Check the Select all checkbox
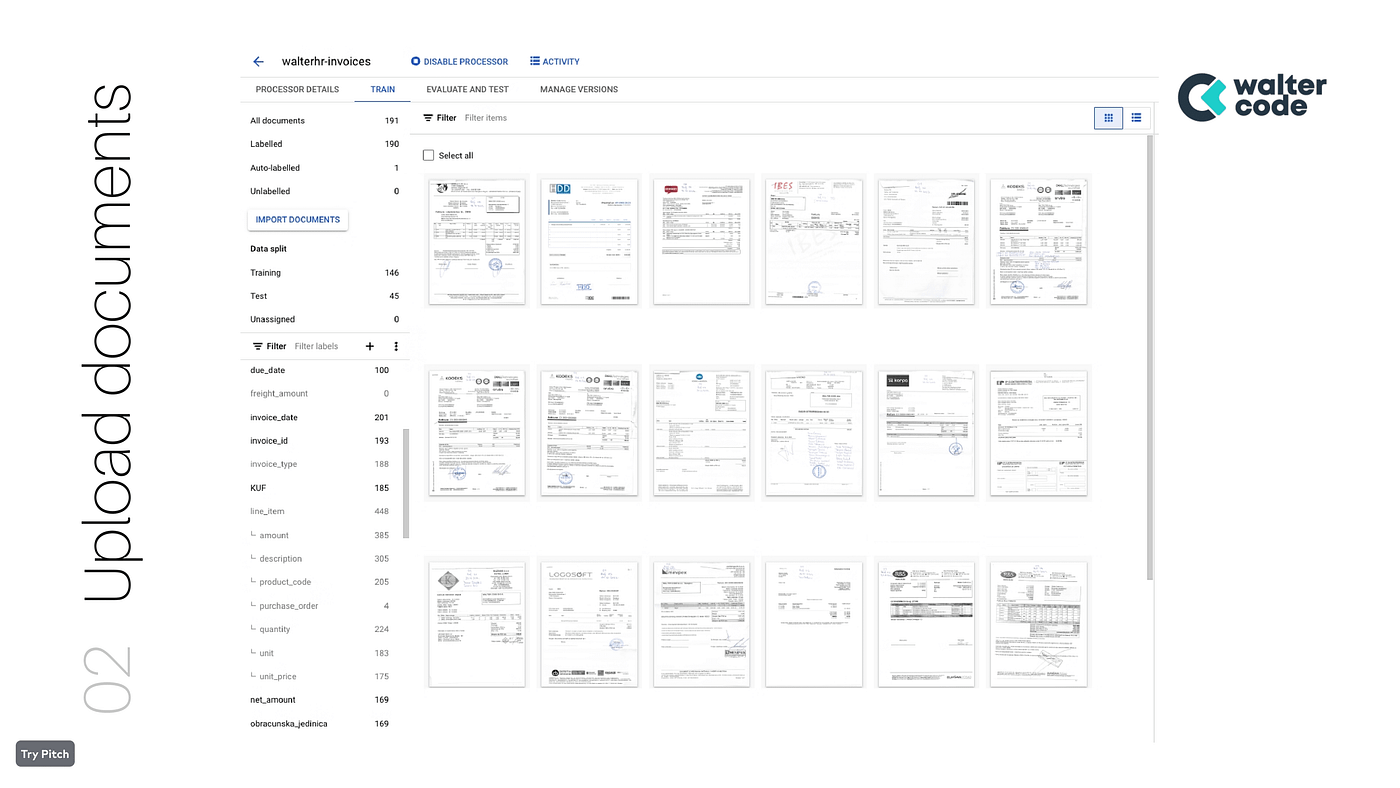The image size is (1400, 788). pos(426,155)
